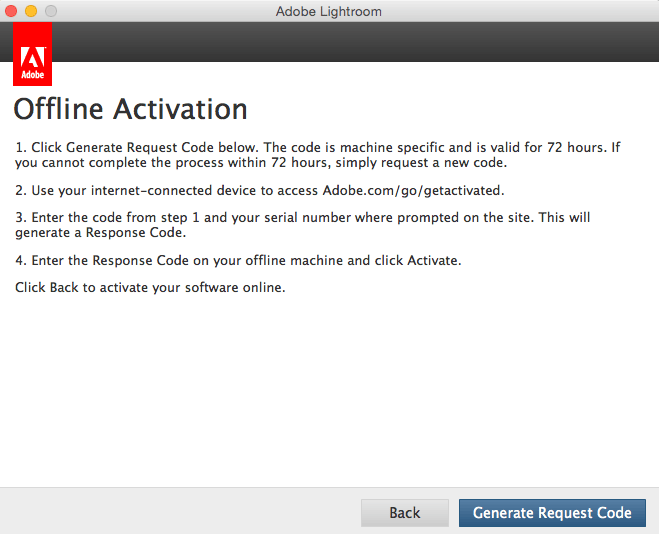Click the step 4 instruction line
The width and height of the screenshot is (659, 534).
point(238,261)
